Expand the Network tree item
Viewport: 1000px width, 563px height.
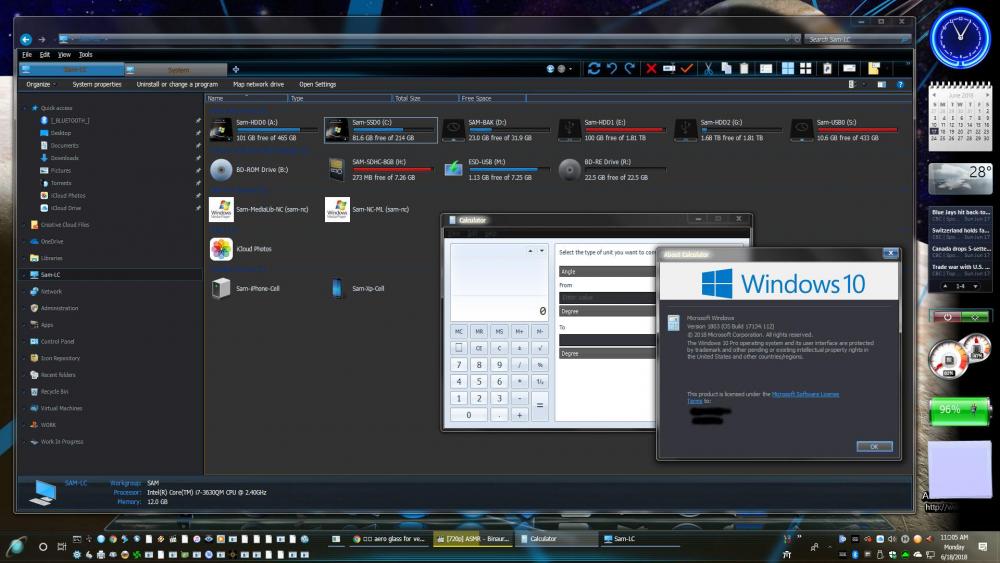25,291
